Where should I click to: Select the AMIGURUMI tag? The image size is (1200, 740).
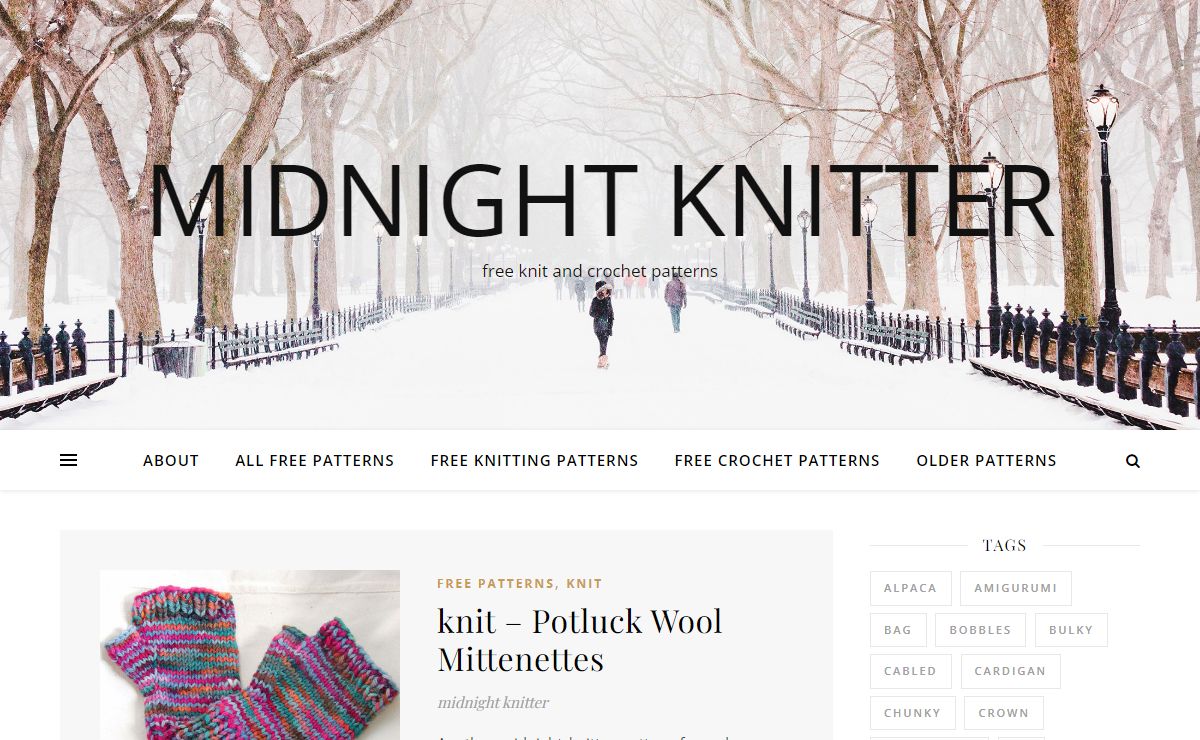(1016, 588)
